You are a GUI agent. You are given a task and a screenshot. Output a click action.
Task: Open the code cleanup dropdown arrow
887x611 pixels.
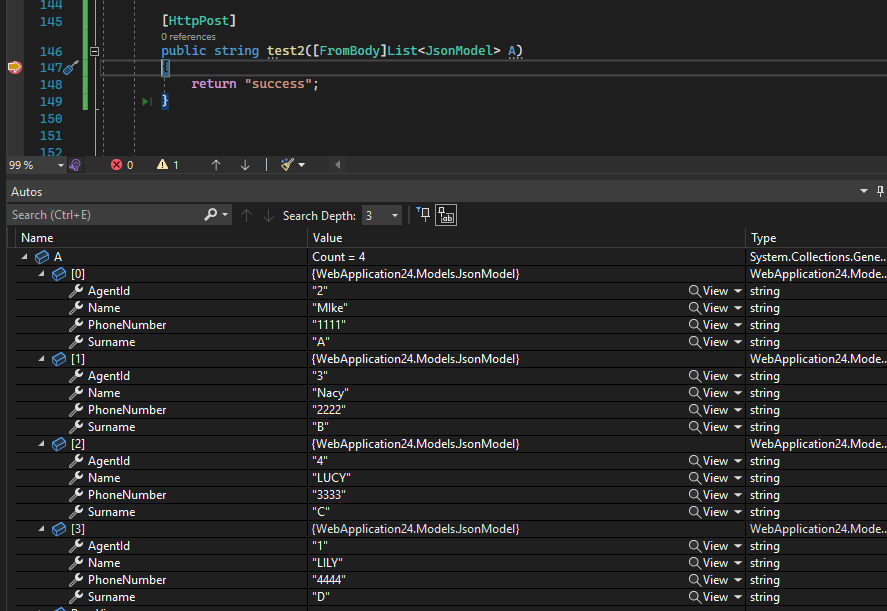coord(302,165)
